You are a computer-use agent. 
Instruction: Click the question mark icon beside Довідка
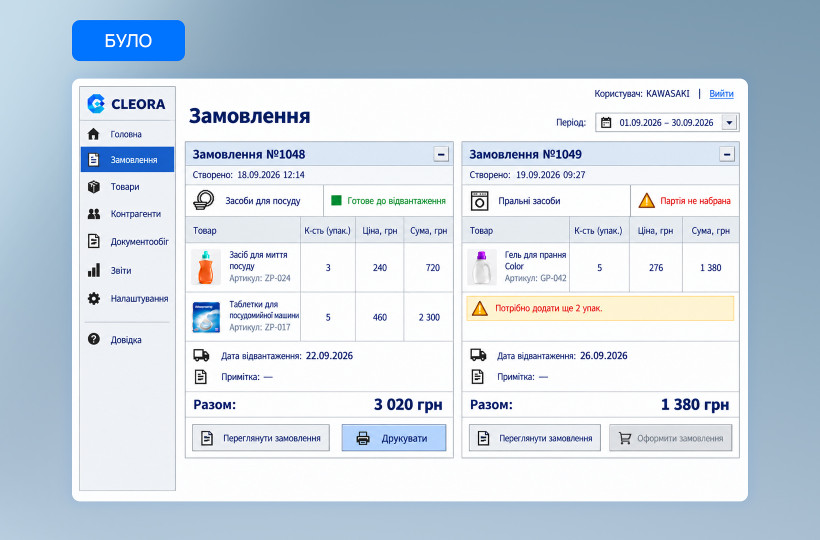[x=94, y=339]
